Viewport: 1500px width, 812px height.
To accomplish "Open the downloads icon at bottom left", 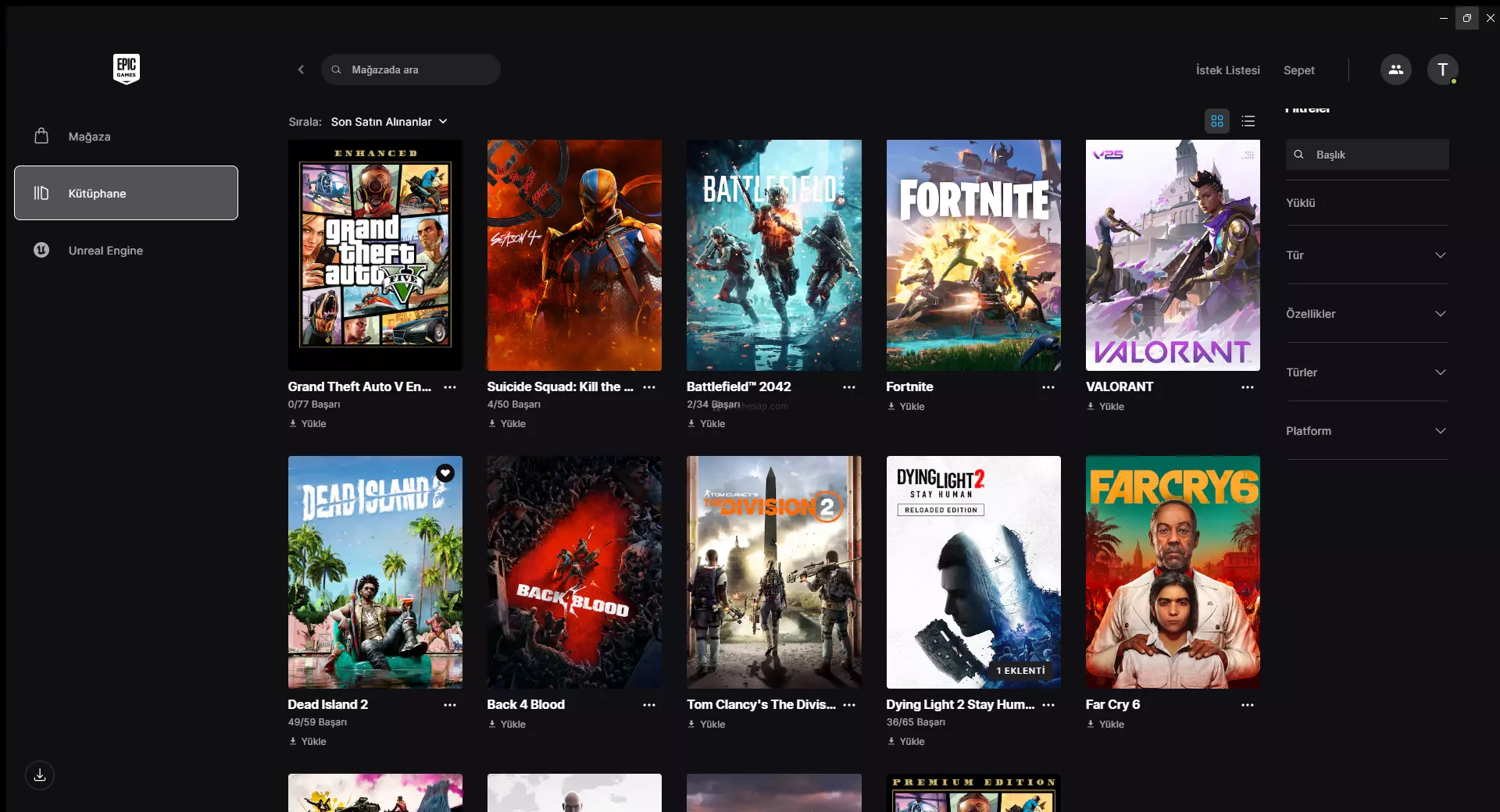I will [40, 775].
